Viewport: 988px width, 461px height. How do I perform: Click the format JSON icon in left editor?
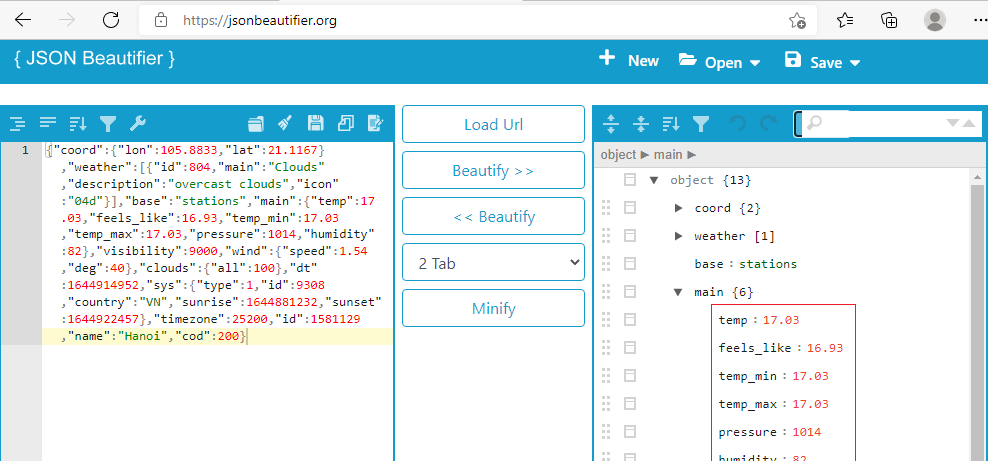17,124
